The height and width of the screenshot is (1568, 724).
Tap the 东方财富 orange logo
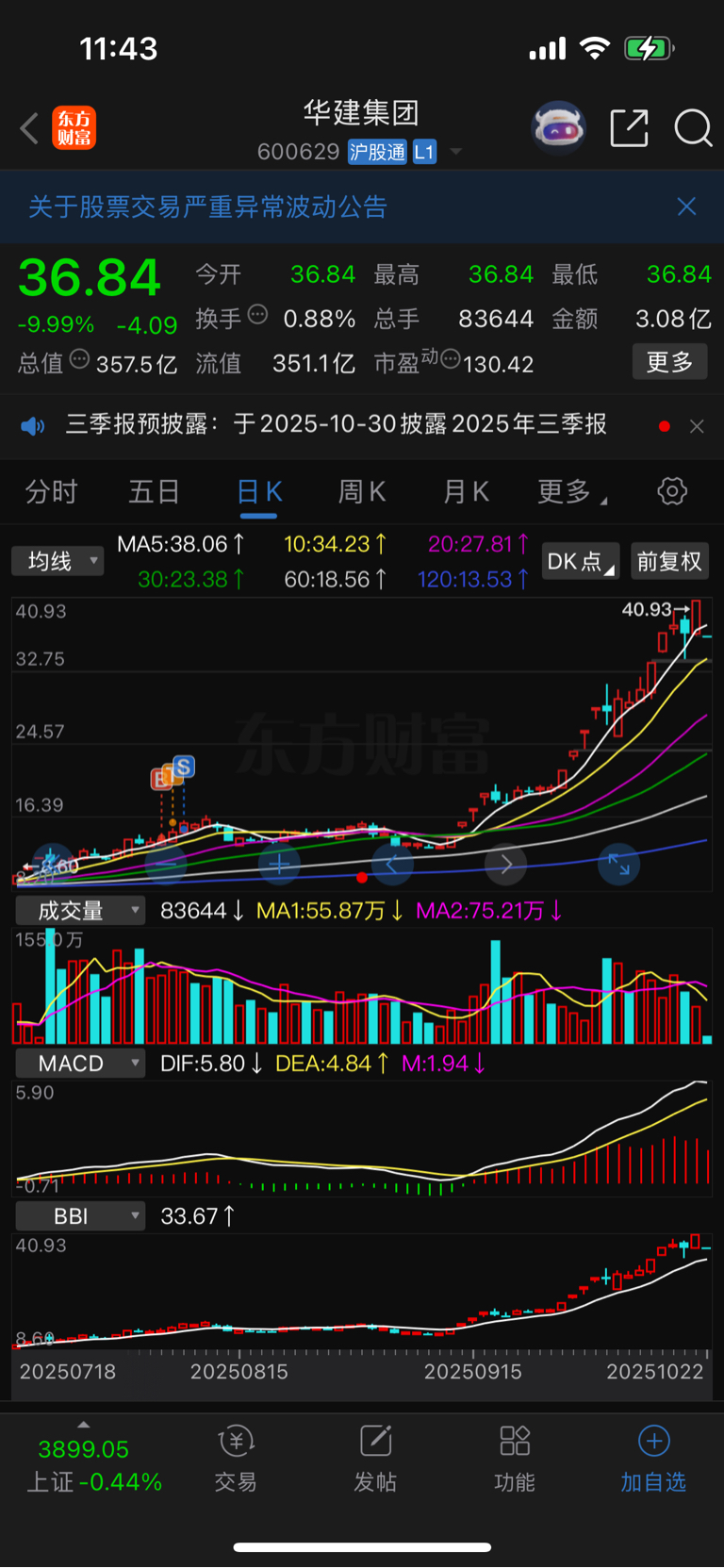point(74,128)
